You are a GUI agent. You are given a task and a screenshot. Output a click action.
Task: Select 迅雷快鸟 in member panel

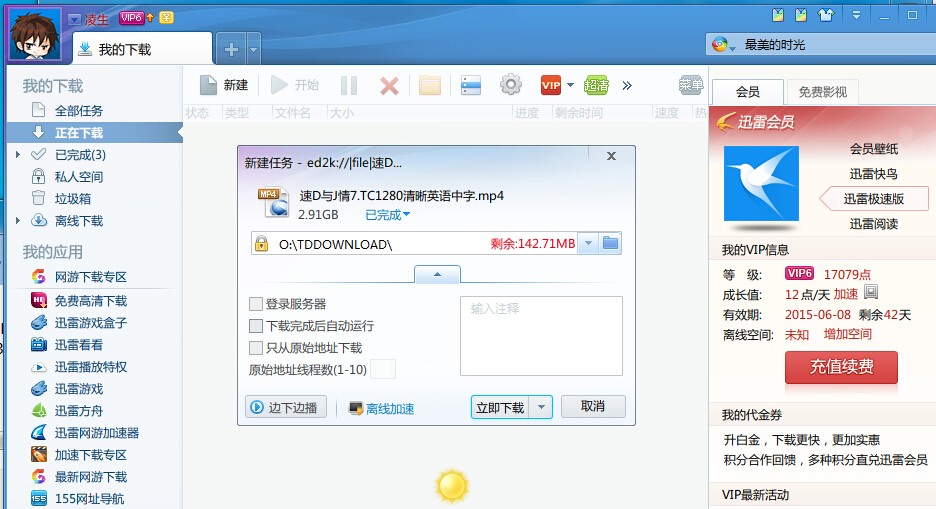(874, 174)
